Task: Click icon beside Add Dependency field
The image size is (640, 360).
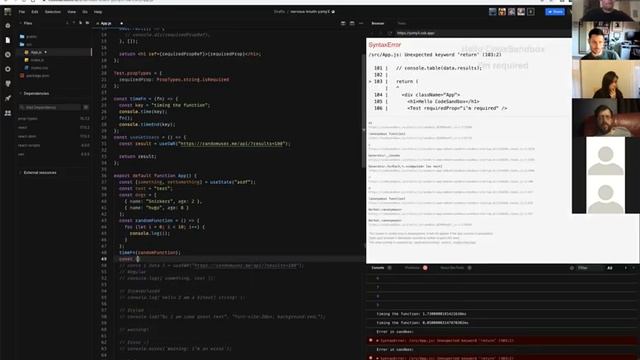Action: pyautogui.click(x=86, y=107)
